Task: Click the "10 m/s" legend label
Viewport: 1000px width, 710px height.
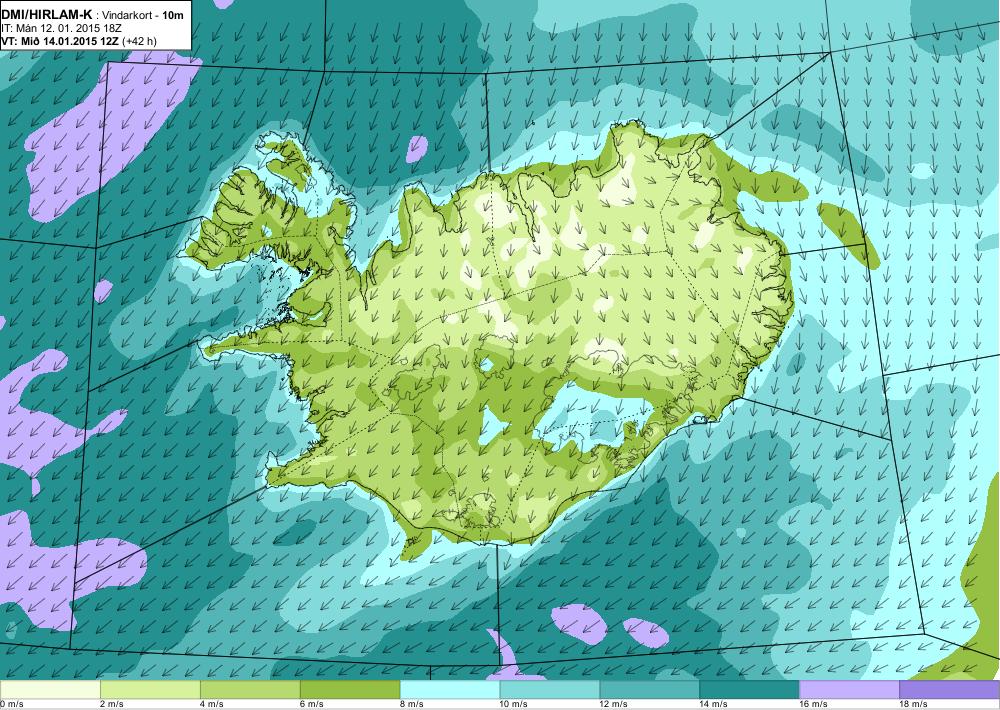Action: (514, 704)
